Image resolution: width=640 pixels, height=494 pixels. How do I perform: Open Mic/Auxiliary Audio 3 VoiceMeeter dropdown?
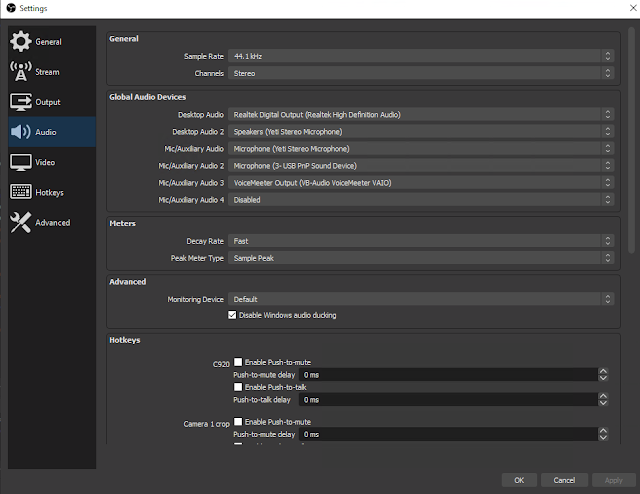point(421,182)
